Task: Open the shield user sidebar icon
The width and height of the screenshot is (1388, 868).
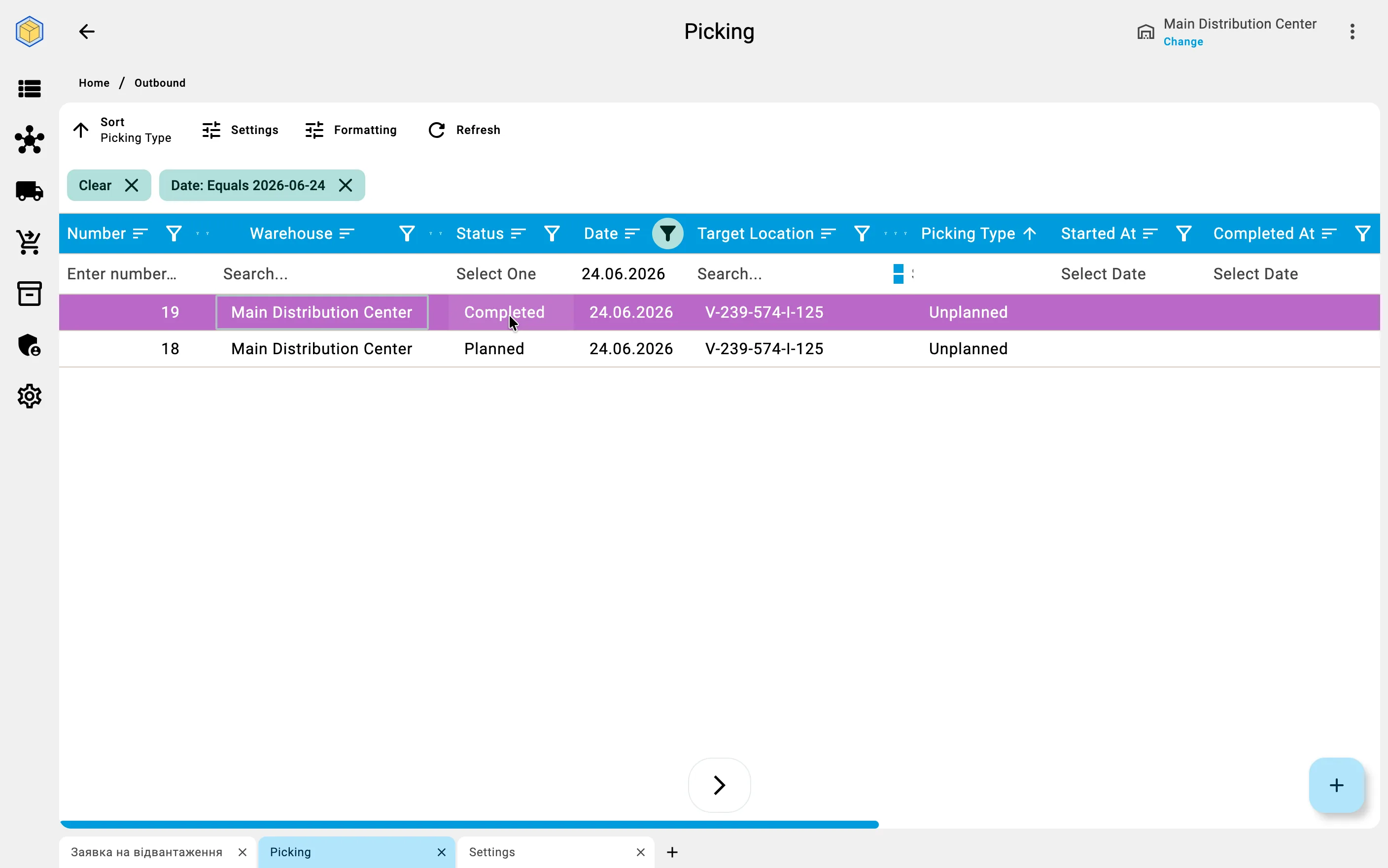Action: 29,345
